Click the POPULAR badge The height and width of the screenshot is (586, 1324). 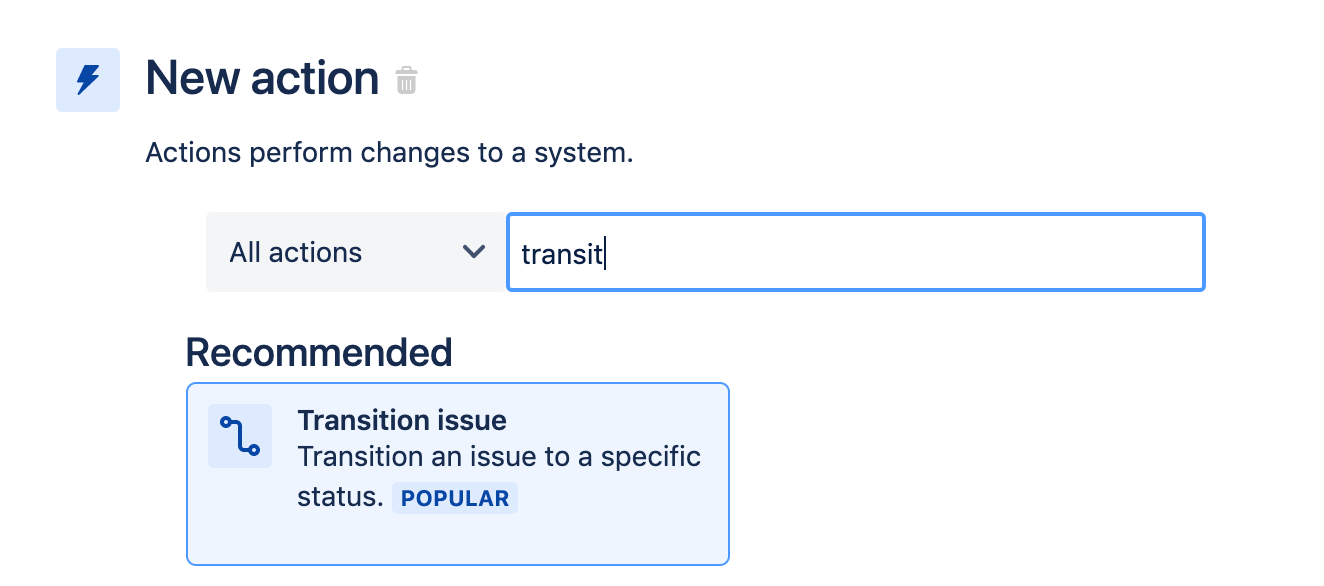click(x=455, y=497)
